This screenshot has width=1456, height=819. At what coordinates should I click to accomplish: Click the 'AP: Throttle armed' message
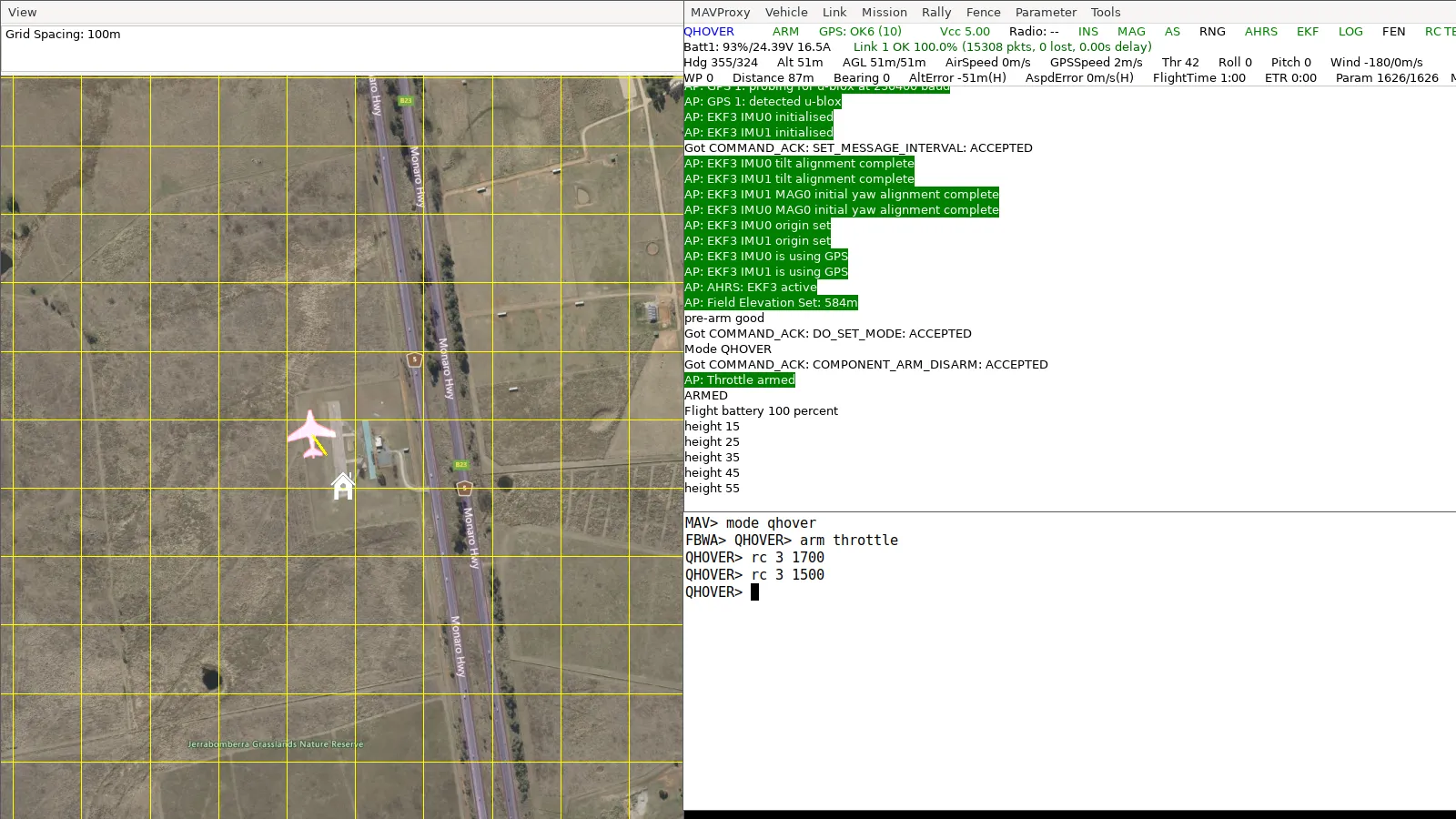740,379
